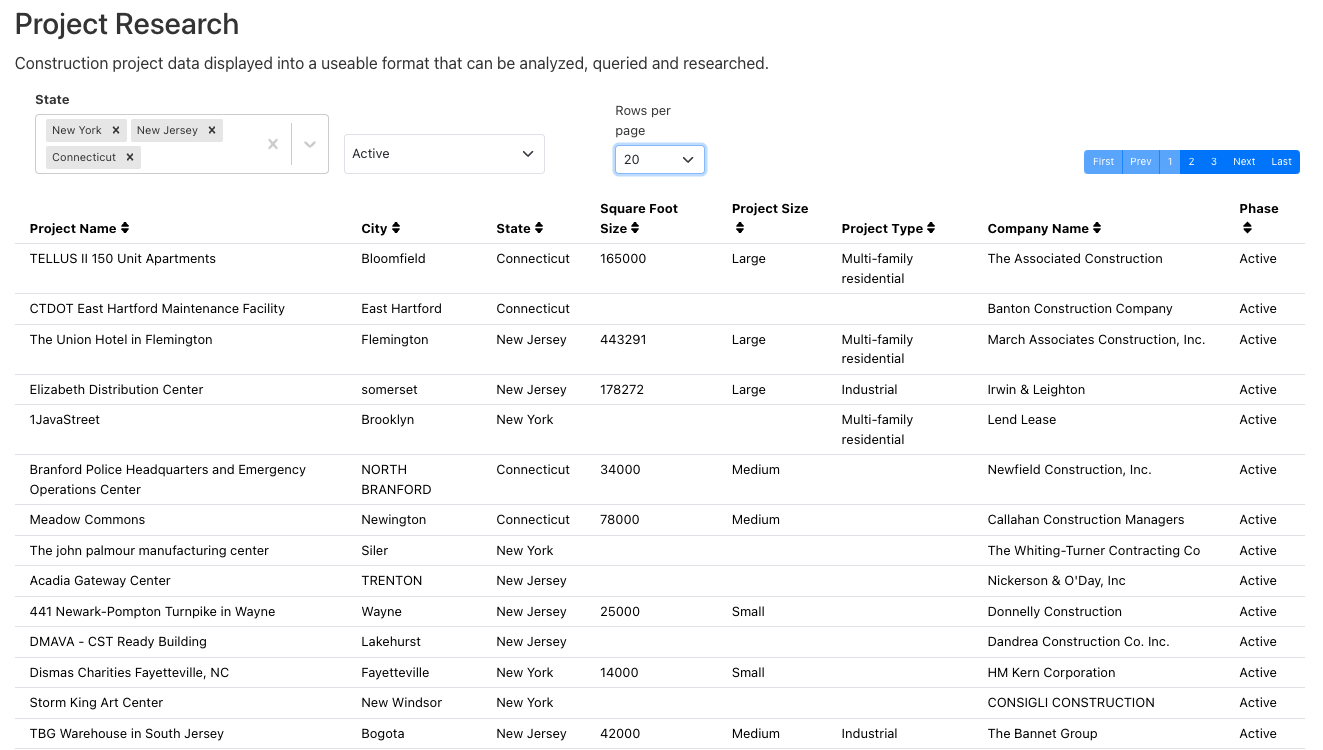Viewport: 1323px width, 750px height.
Task: Go to page 3 of results
Action: pos(1213,162)
